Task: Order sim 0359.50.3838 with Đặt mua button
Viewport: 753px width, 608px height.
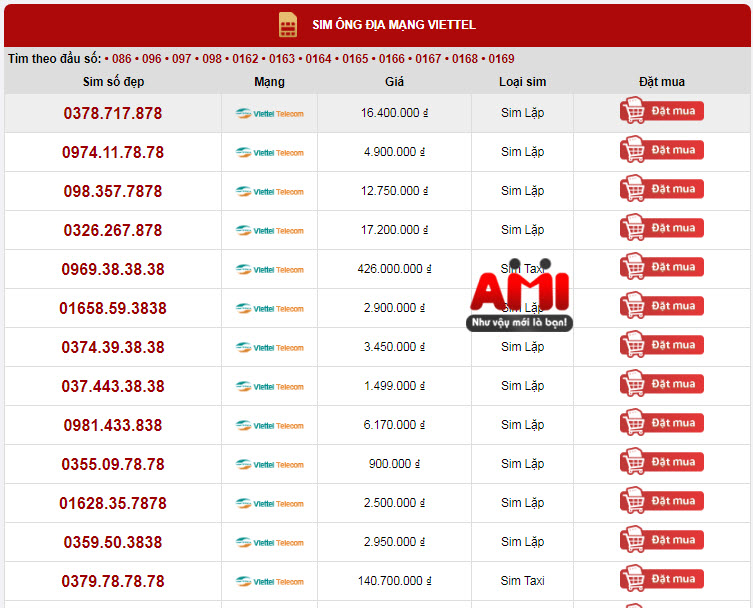Action: click(x=662, y=539)
